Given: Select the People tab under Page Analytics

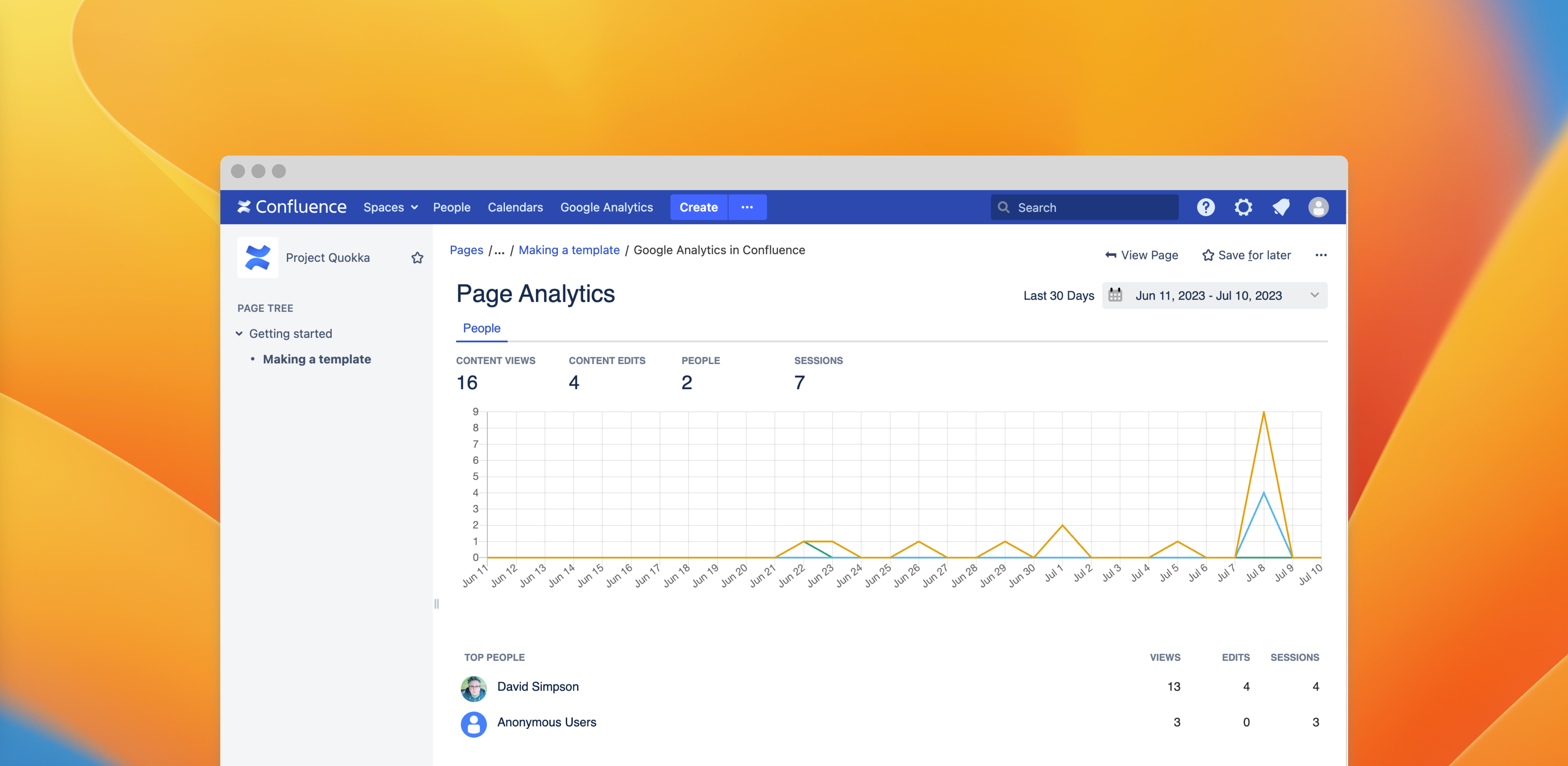Looking at the screenshot, I should [481, 328].
